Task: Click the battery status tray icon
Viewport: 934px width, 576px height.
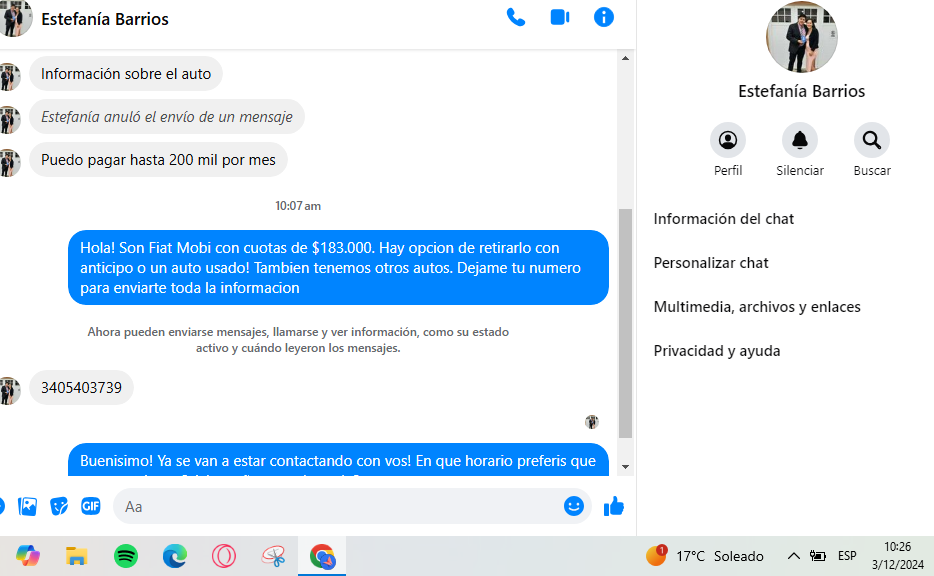Action: click(x=818, y=556)
